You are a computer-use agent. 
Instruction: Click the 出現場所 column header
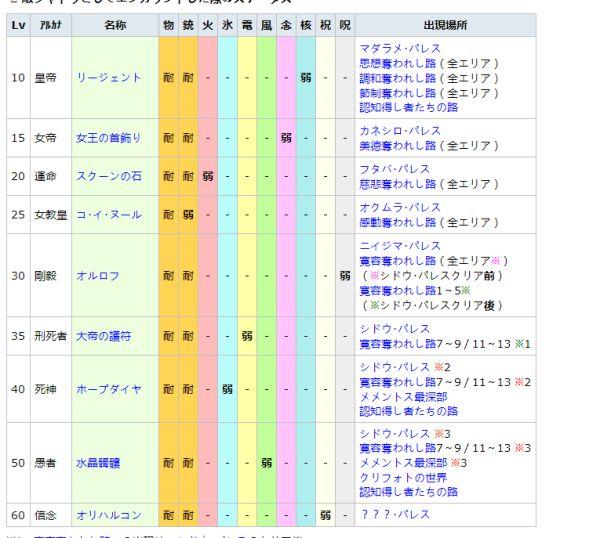click(445, 25)
